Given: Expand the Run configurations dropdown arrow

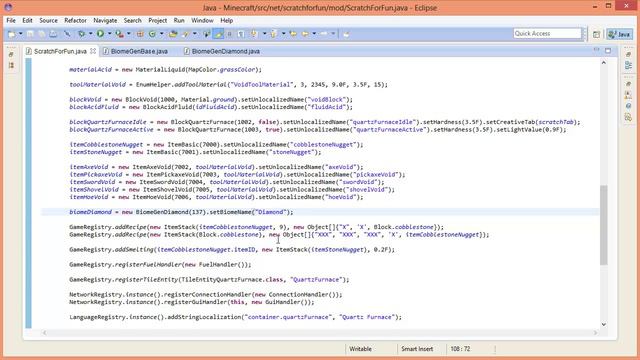Looking at the screenshot, I should pos(109,34).
